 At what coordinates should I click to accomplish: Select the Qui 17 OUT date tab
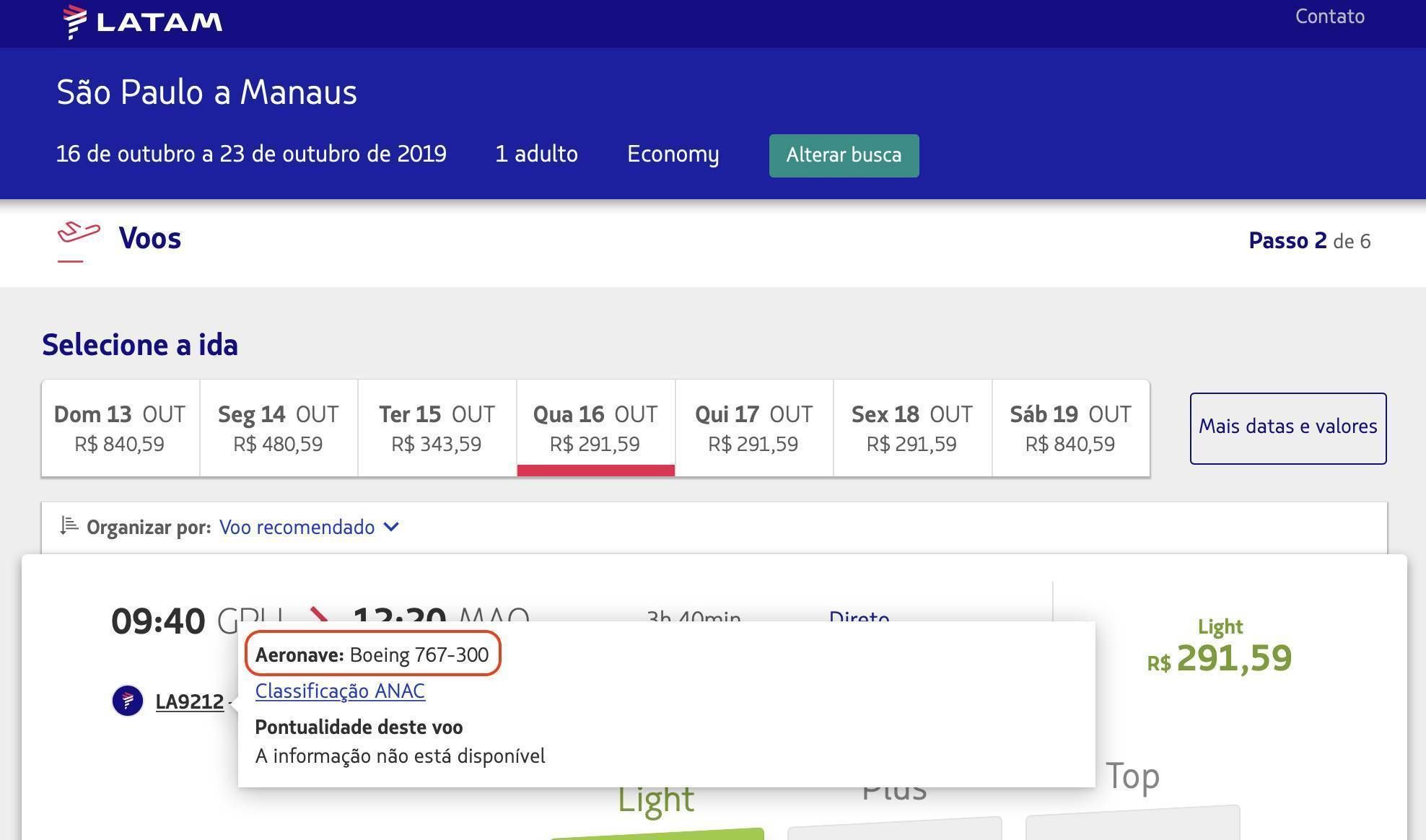coord(753,428)
